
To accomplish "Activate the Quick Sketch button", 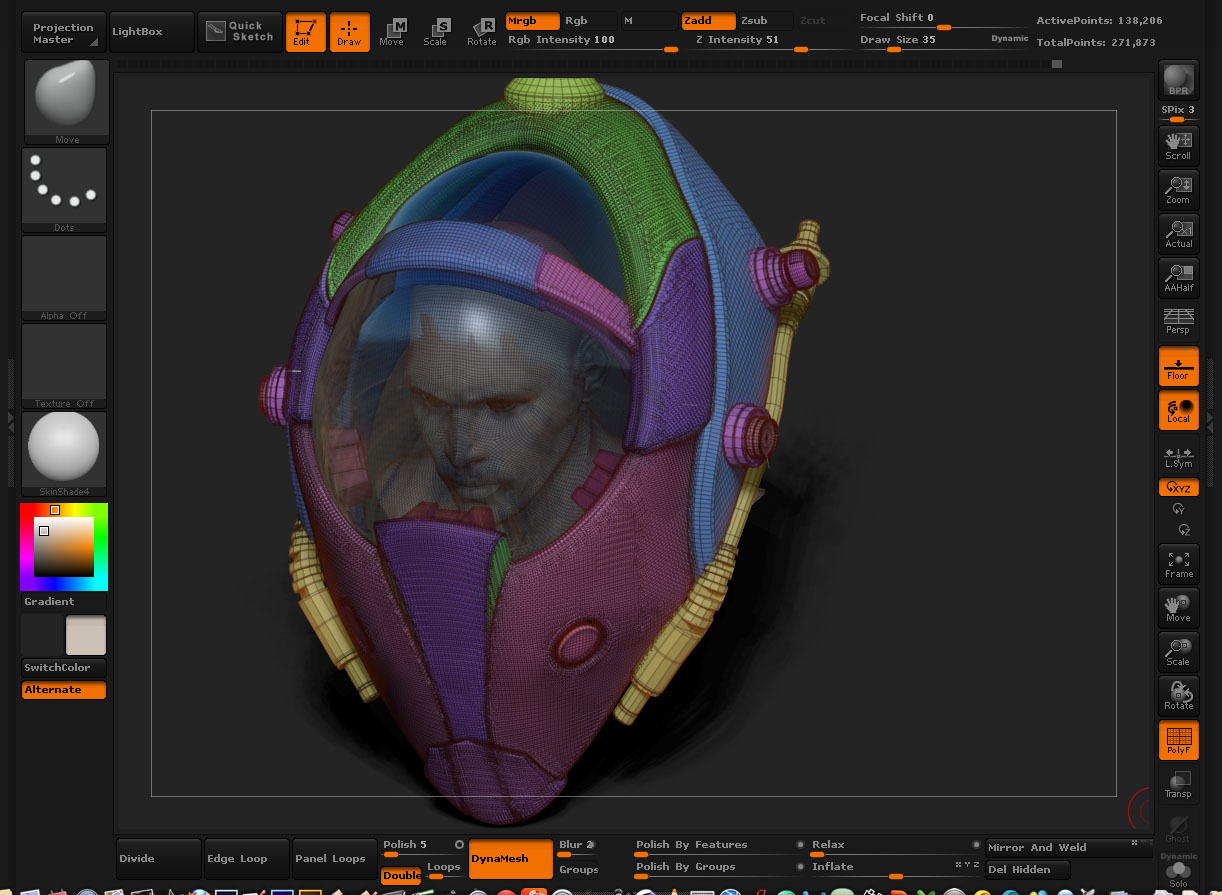I will click(x=240, y=31).
